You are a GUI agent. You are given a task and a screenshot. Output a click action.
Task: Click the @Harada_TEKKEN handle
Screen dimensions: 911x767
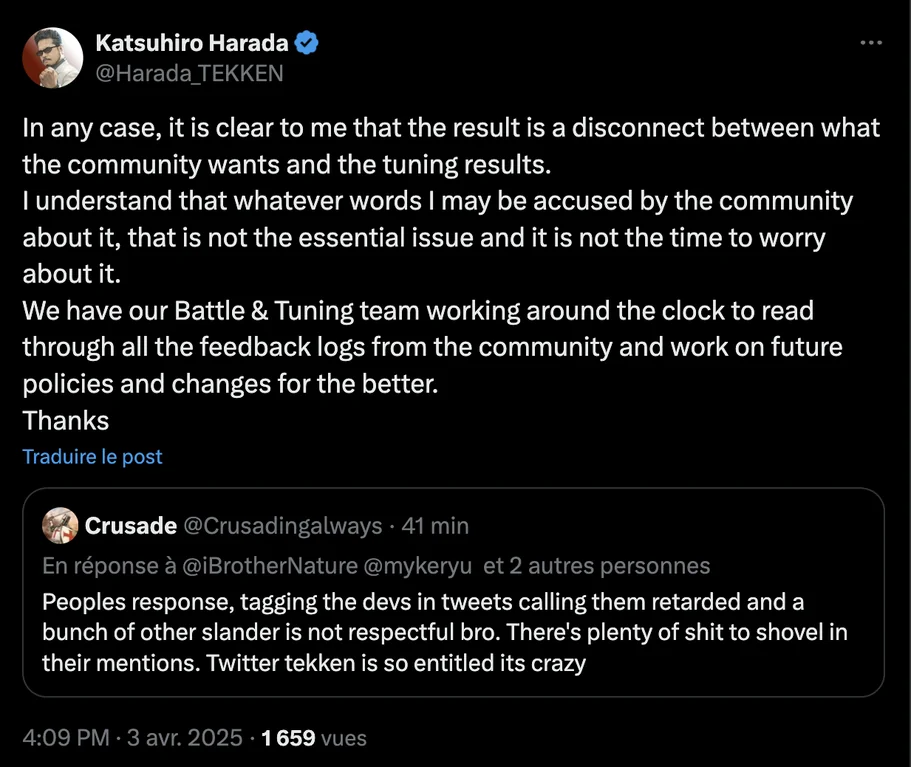point(190,72)
